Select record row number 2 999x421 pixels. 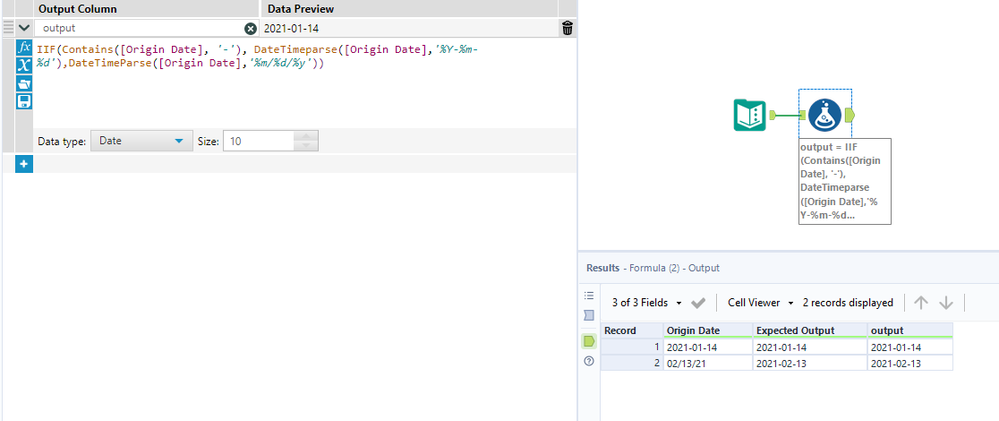point(631,363)
